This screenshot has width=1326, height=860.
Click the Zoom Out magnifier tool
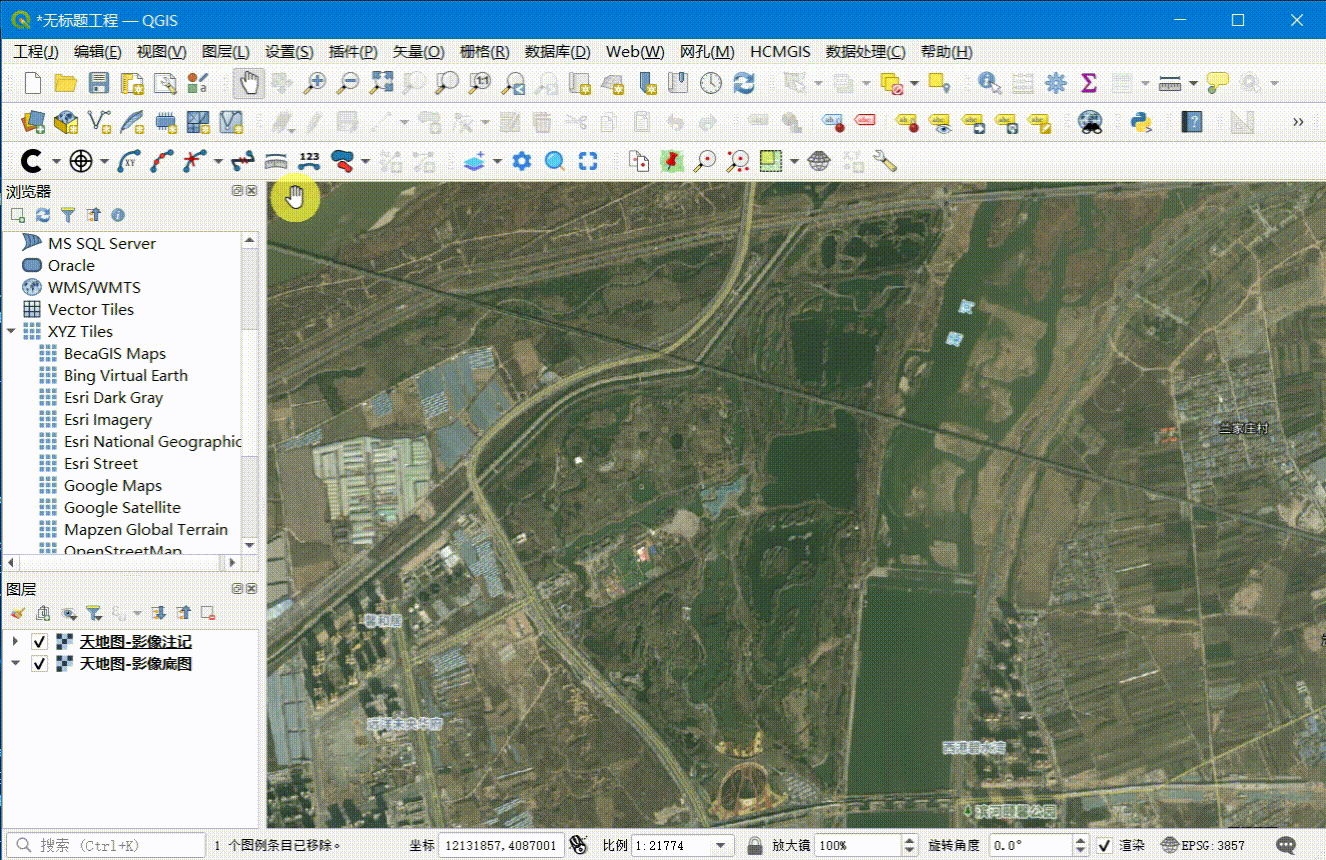click(x=348, y=83)
